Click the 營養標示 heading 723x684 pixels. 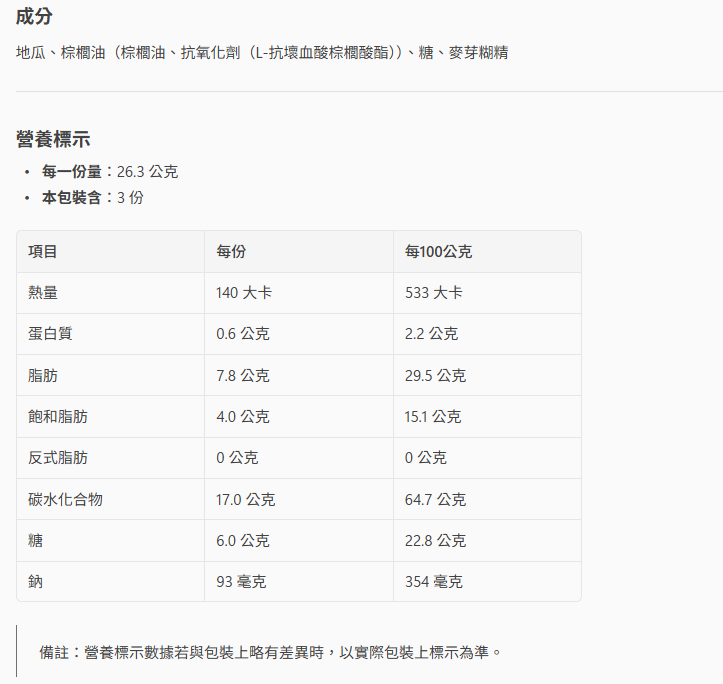[53, 139]
